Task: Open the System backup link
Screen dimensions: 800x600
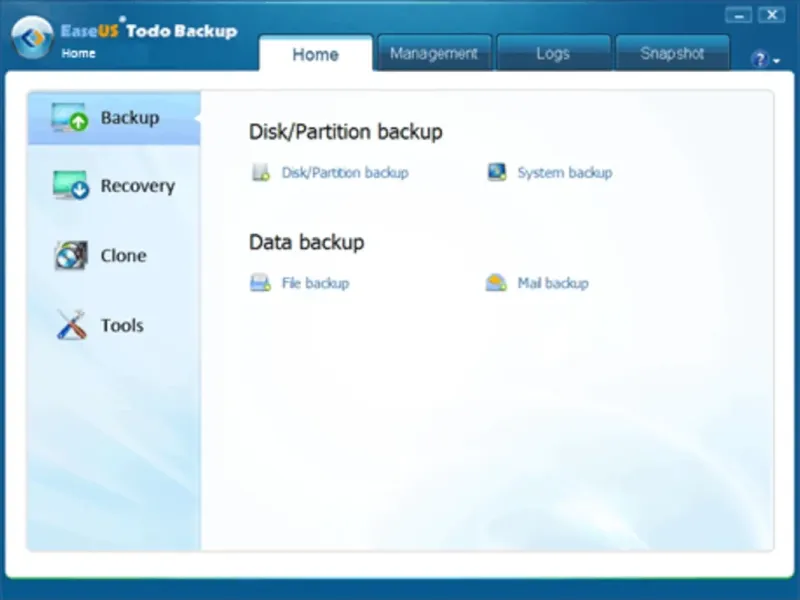Action: (565, 172)
